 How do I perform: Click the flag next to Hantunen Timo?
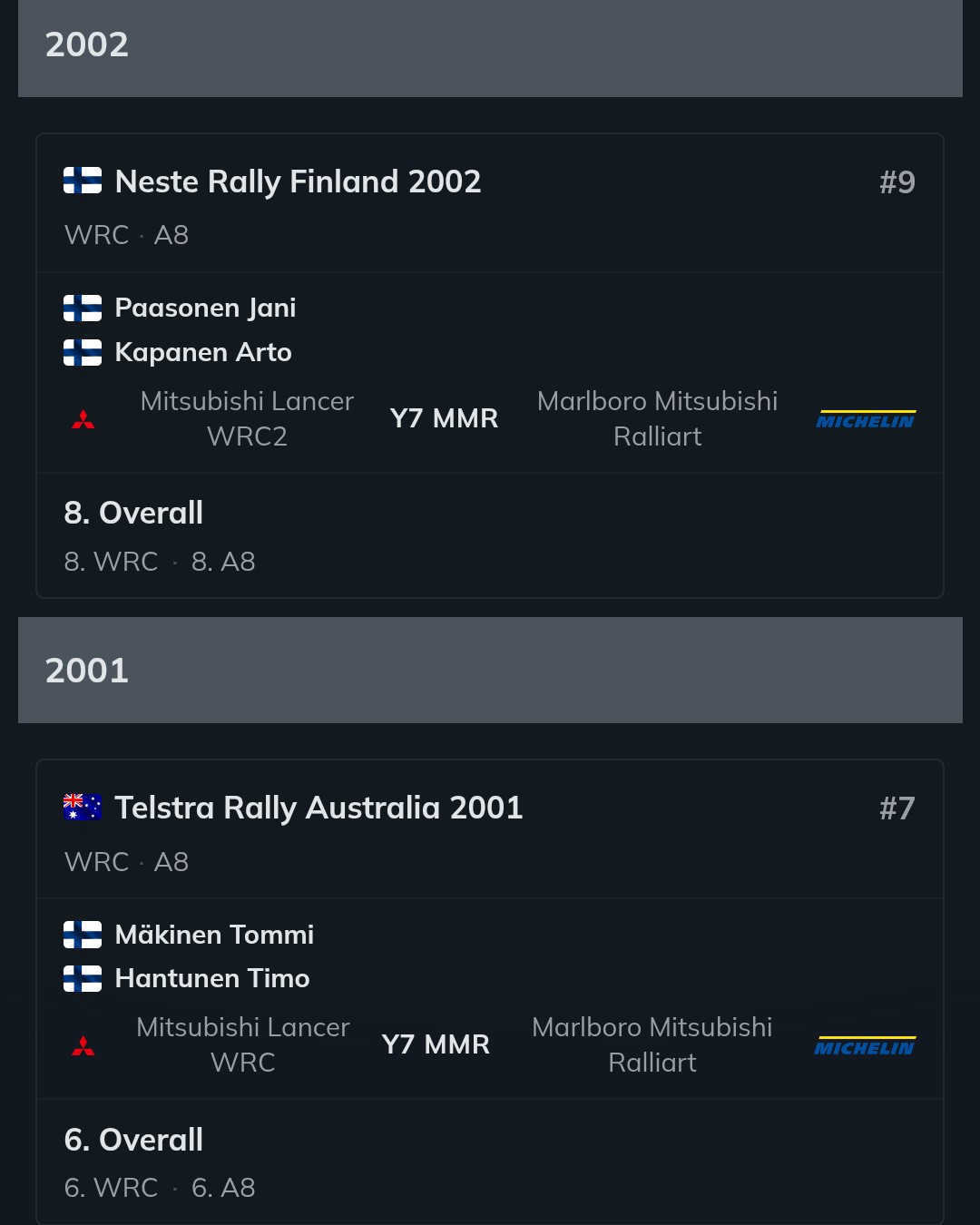(x=83, y=978)
